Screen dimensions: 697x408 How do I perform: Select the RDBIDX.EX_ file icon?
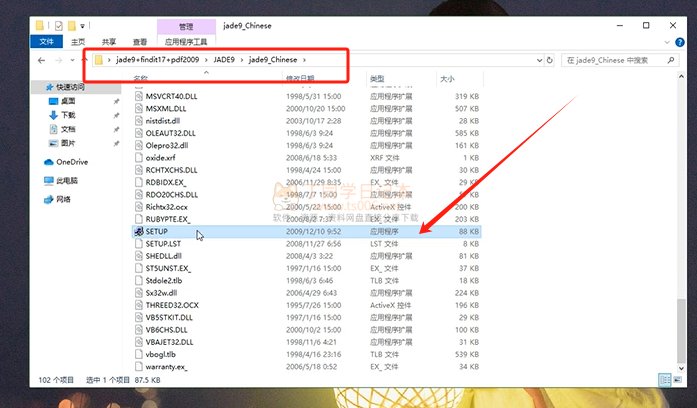[x=139, y=183]
